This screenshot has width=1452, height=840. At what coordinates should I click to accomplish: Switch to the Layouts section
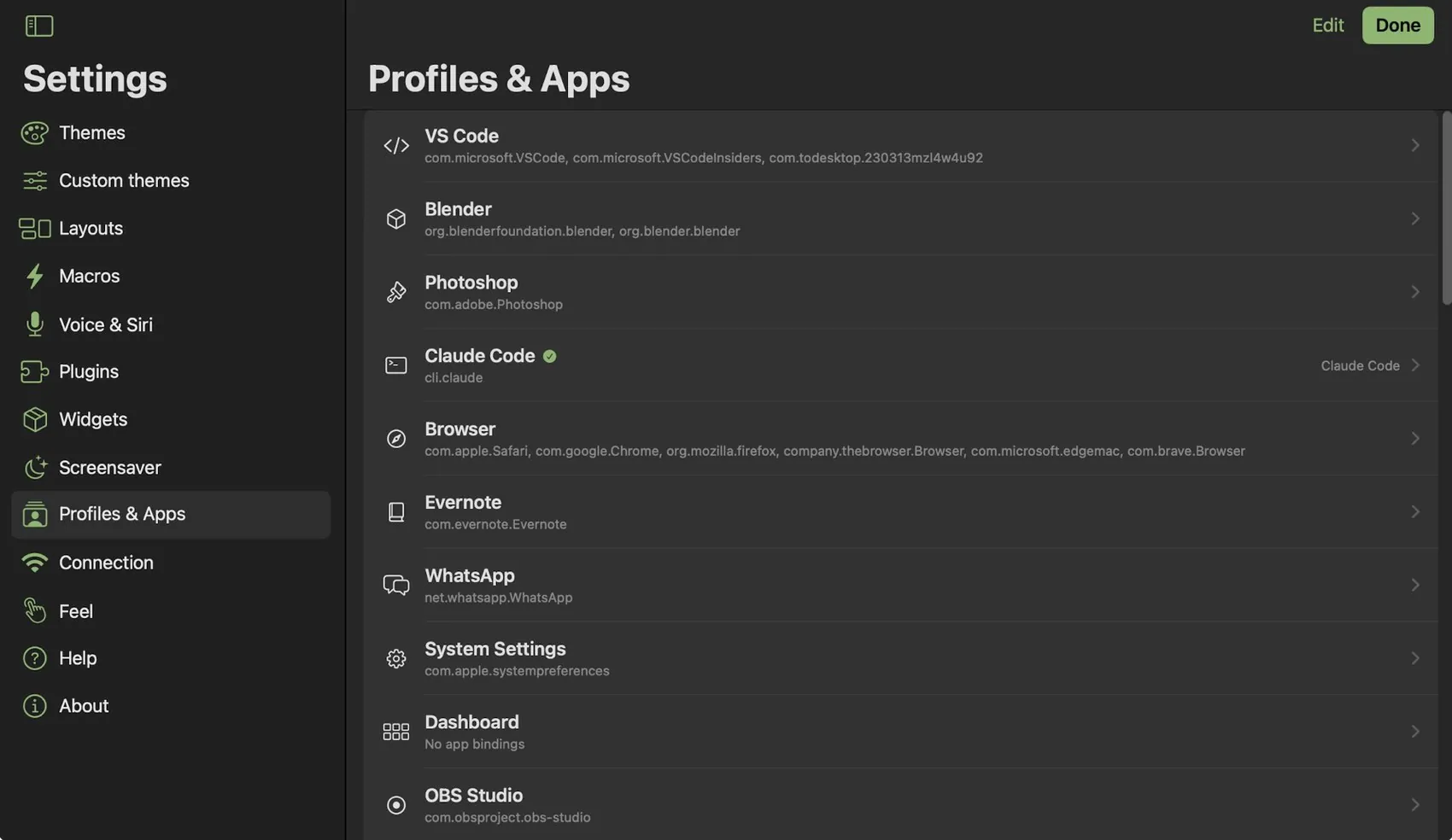tap(171, 229)
